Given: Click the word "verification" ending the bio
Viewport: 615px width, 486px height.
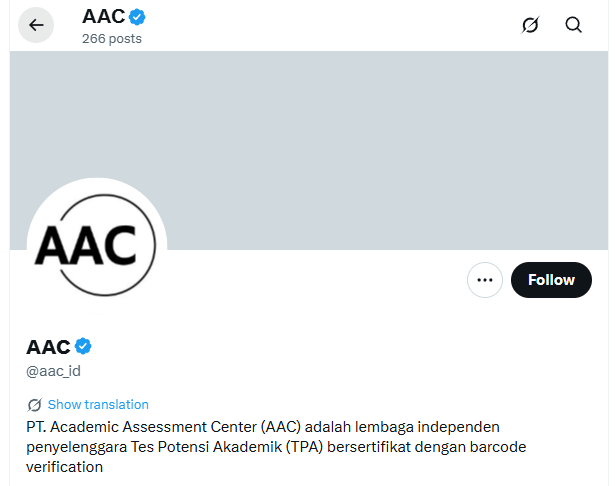Looking at the screenshot, I should point(64,466).
